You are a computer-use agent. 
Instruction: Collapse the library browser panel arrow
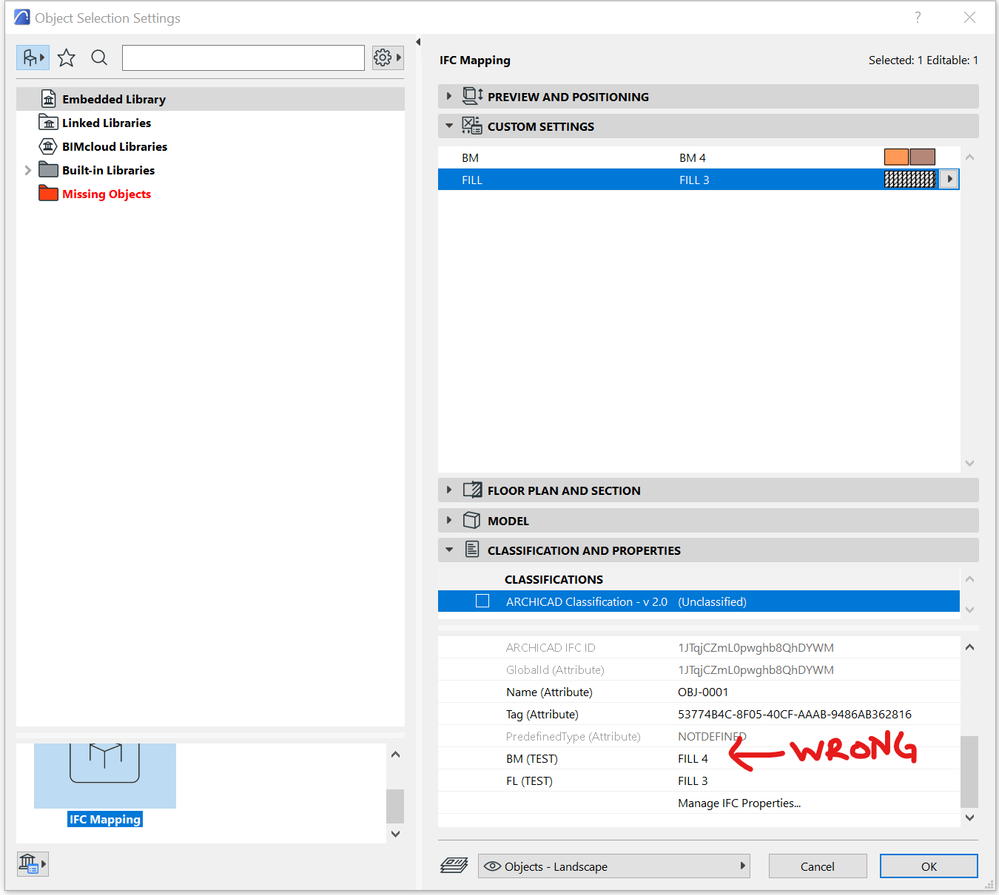click(418, 42)
